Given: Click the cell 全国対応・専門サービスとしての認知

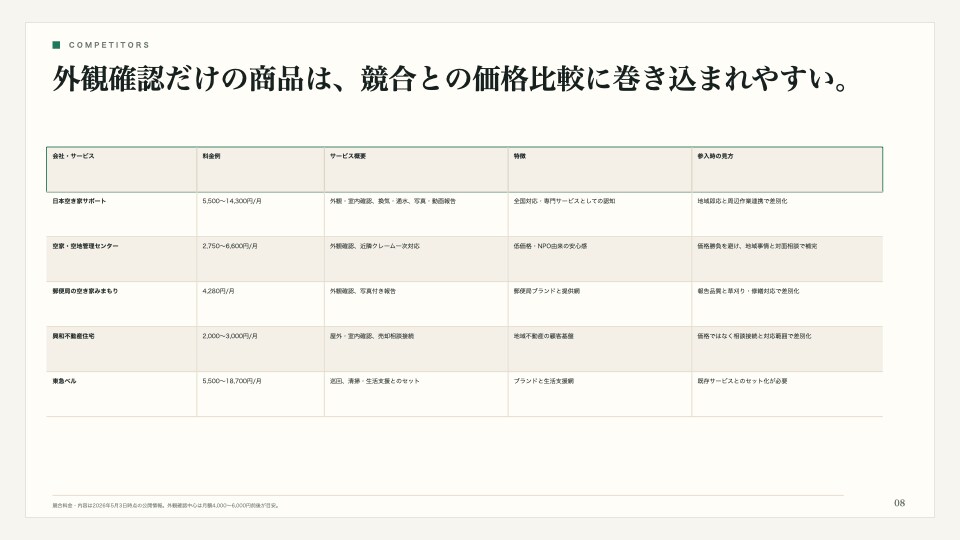Looking at the screenshot, I should pyautogui.click(x=600, y=214).
